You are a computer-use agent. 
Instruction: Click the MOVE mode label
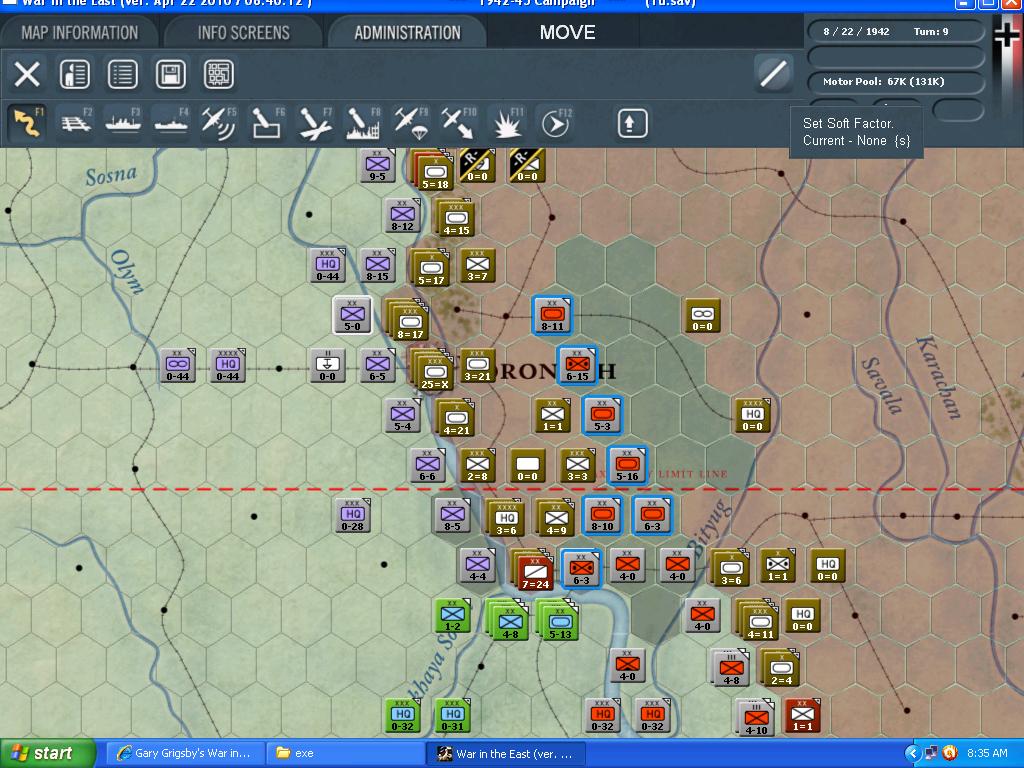tap(567, 33)
